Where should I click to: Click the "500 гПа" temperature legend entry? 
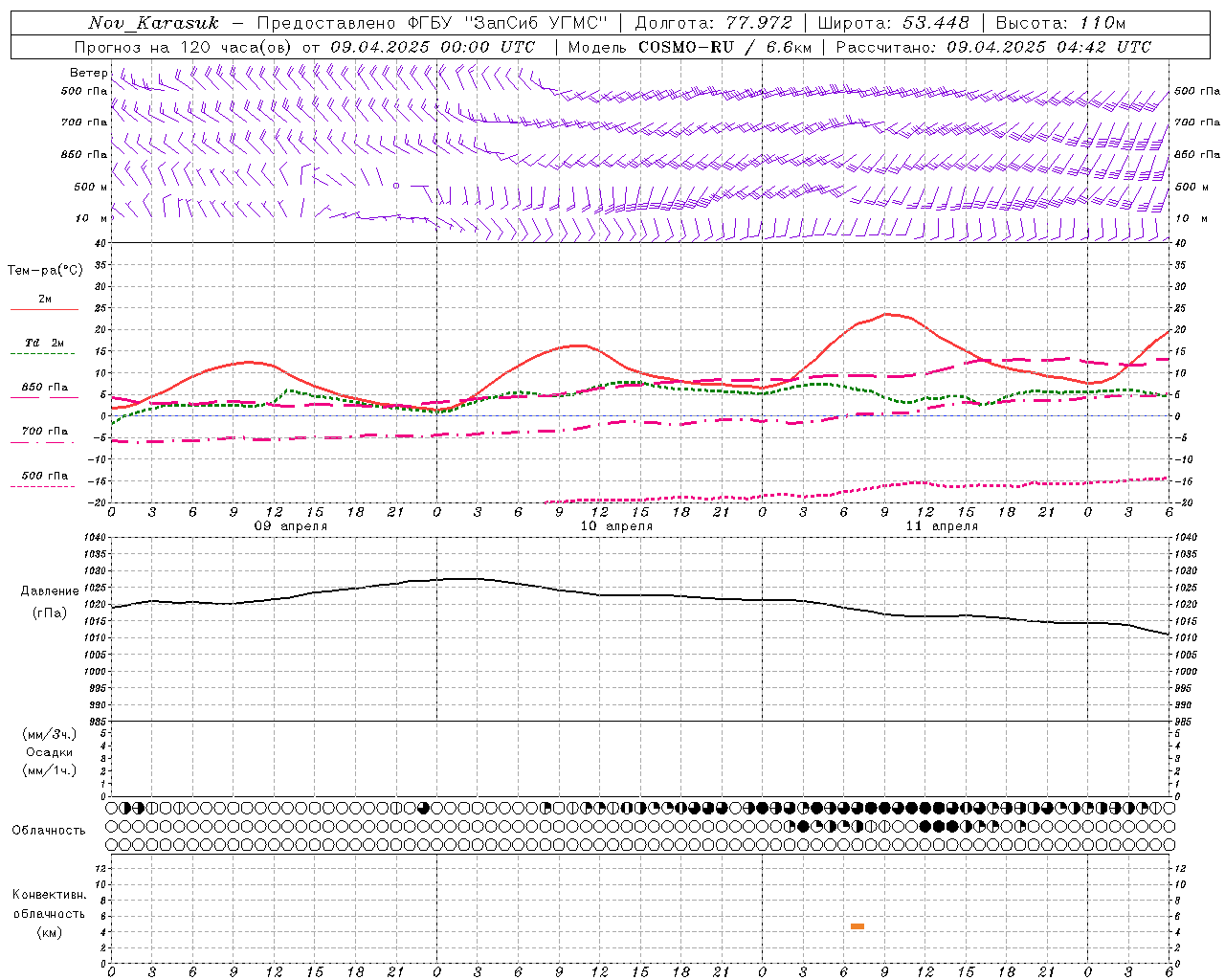click(45, 476)
